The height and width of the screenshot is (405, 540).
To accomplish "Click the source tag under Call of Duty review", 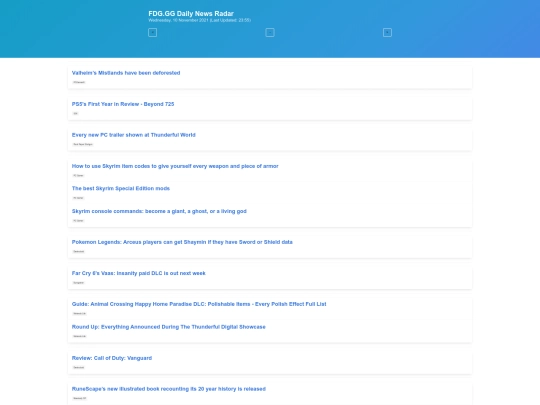I will click(79, 367).
